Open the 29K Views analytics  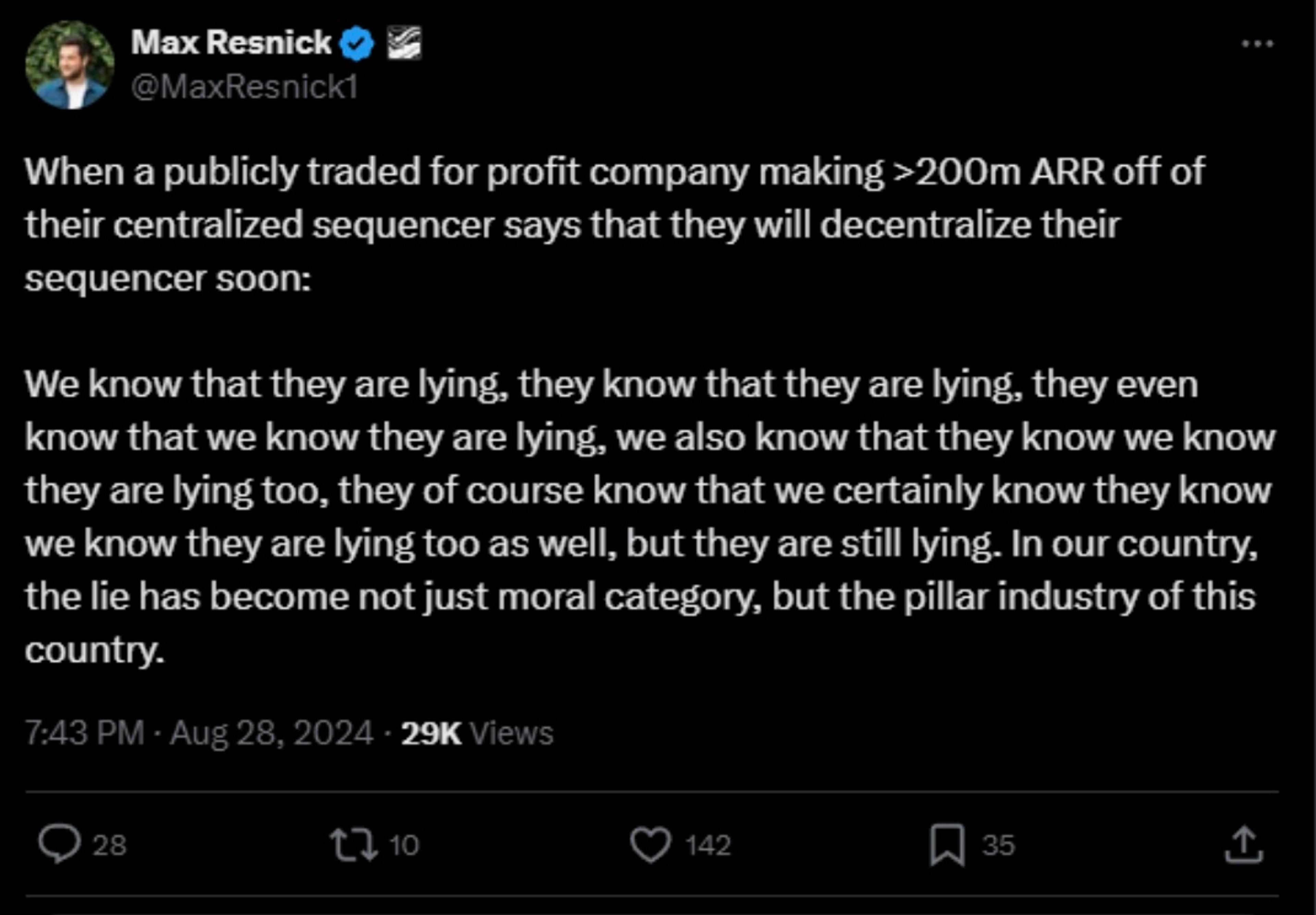(477, 733)
